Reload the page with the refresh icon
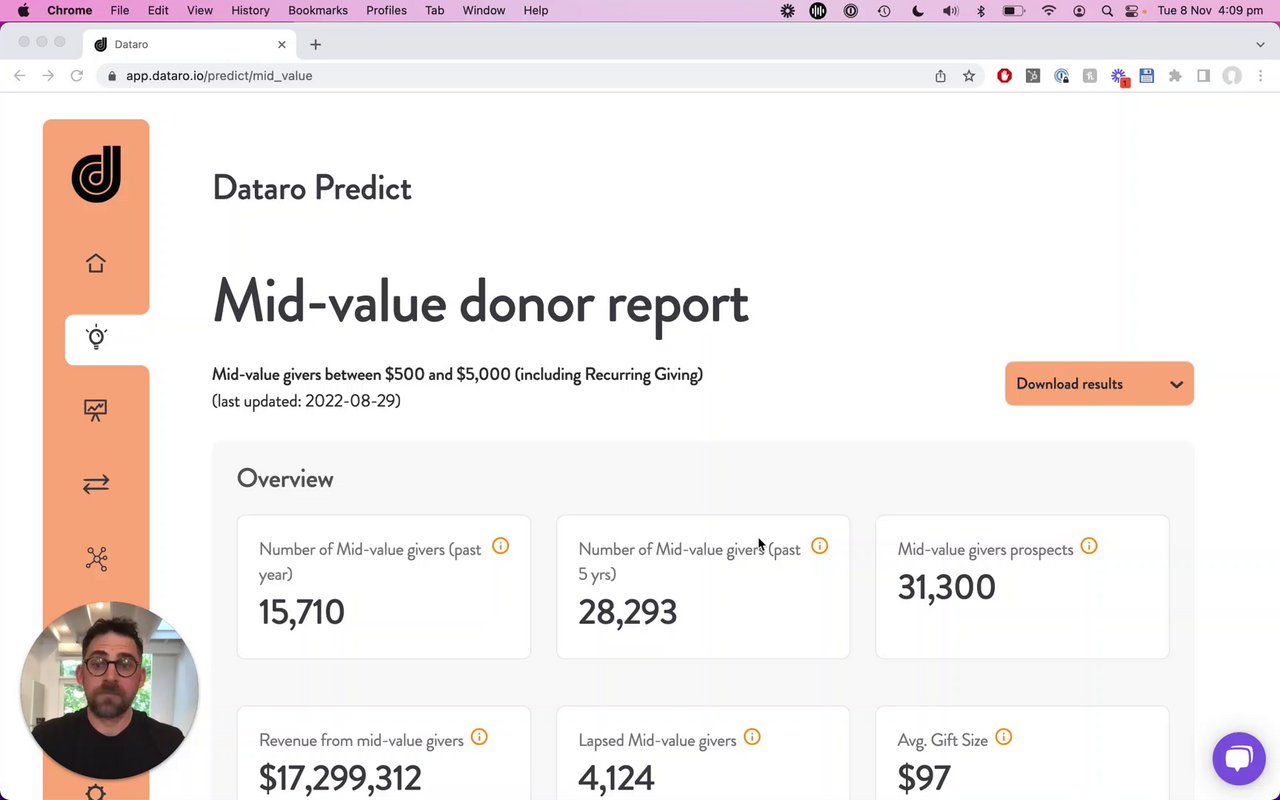 click(76, 76)
